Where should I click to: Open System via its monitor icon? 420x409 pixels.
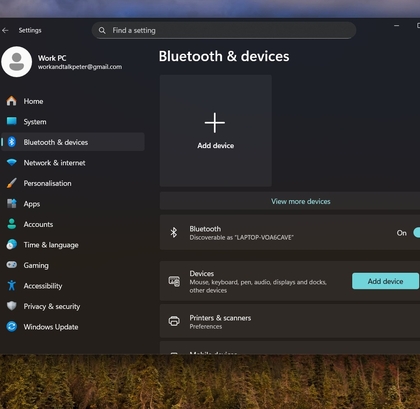pos(12,121)
